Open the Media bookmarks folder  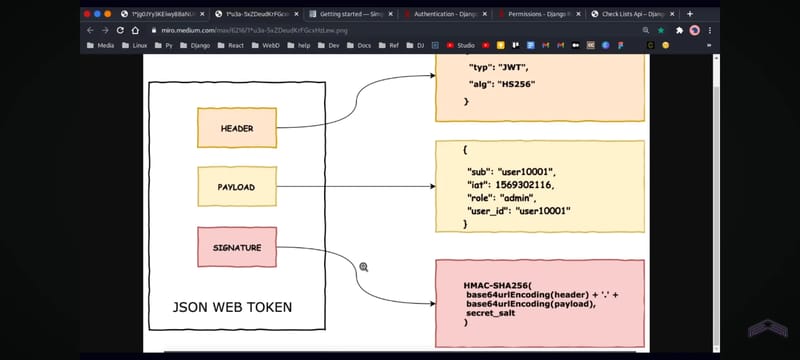click(x=101, y=45)
